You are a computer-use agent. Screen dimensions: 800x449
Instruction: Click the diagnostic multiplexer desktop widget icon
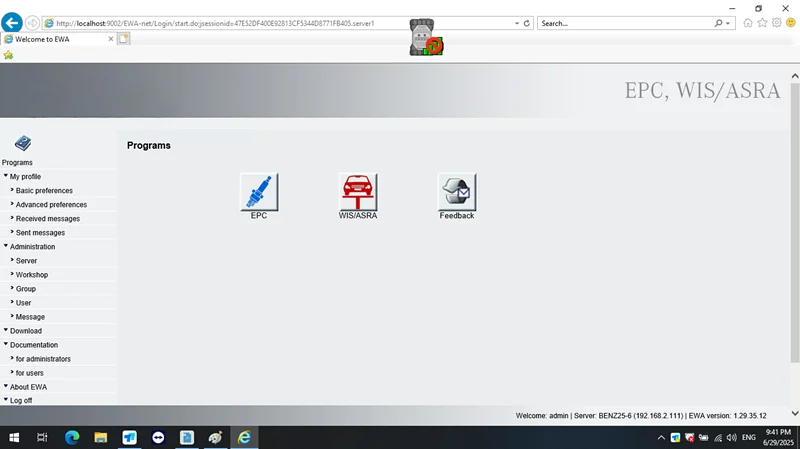[426, 37]
